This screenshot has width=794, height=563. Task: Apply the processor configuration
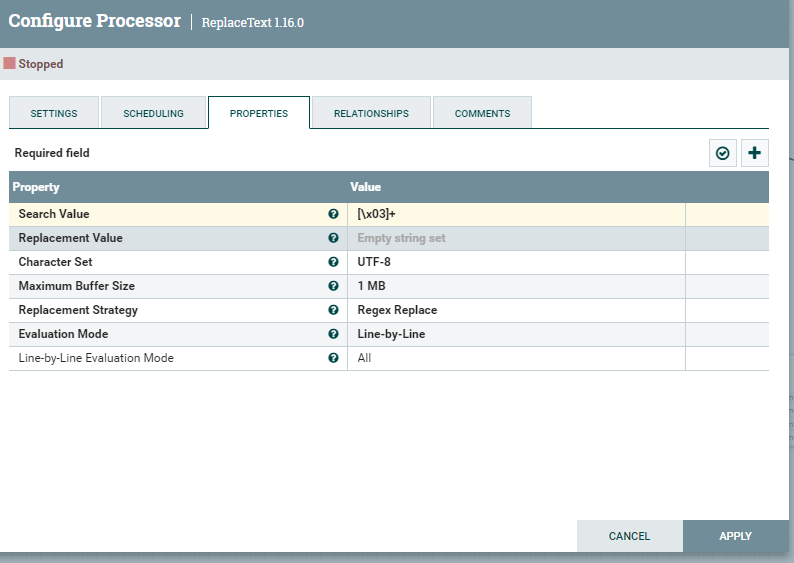click(736, 536)
